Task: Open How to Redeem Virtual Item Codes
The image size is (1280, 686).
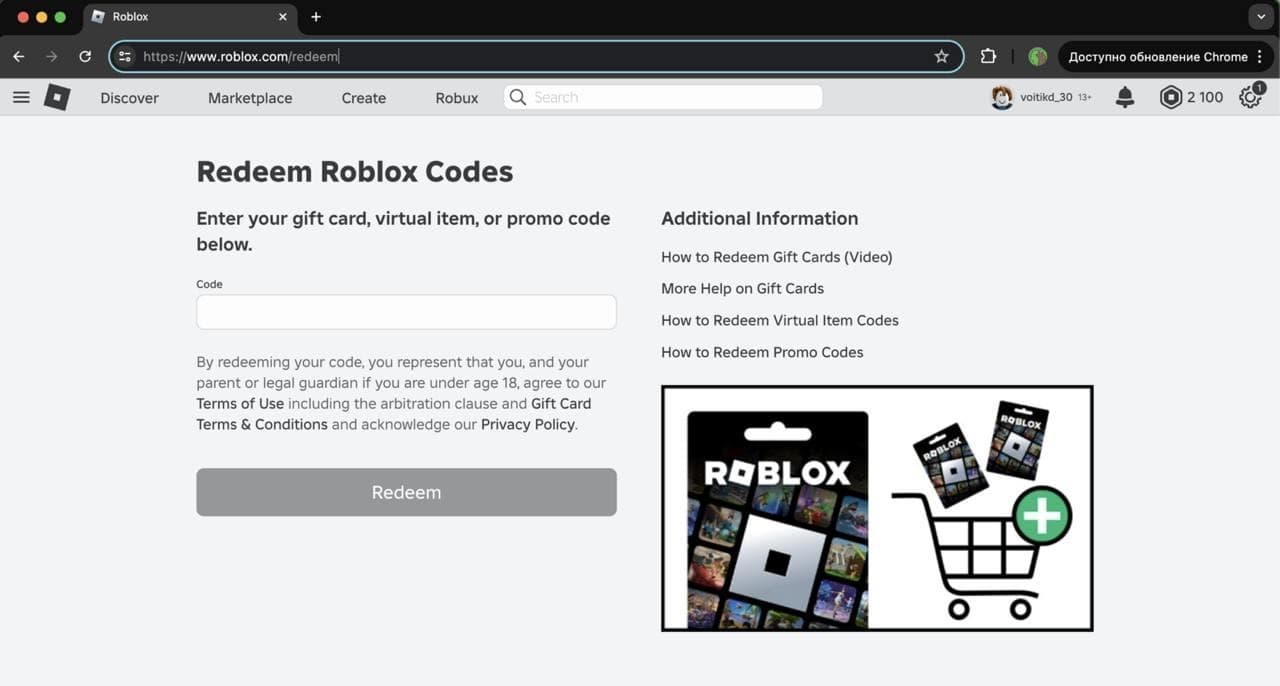Action: coord(780,321)
